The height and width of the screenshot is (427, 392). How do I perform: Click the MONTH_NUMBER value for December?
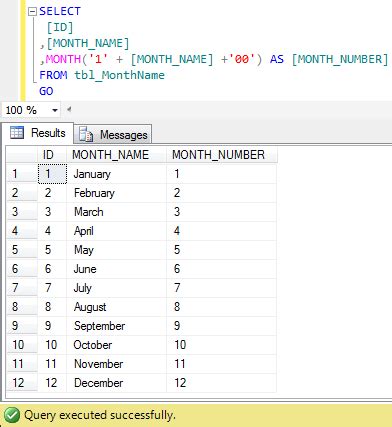pyautogui.click(x=221, y=383)
